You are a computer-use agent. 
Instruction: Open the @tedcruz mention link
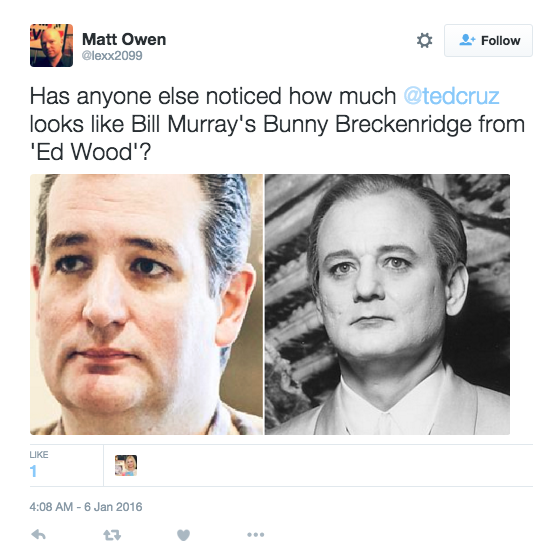point(451,96)
